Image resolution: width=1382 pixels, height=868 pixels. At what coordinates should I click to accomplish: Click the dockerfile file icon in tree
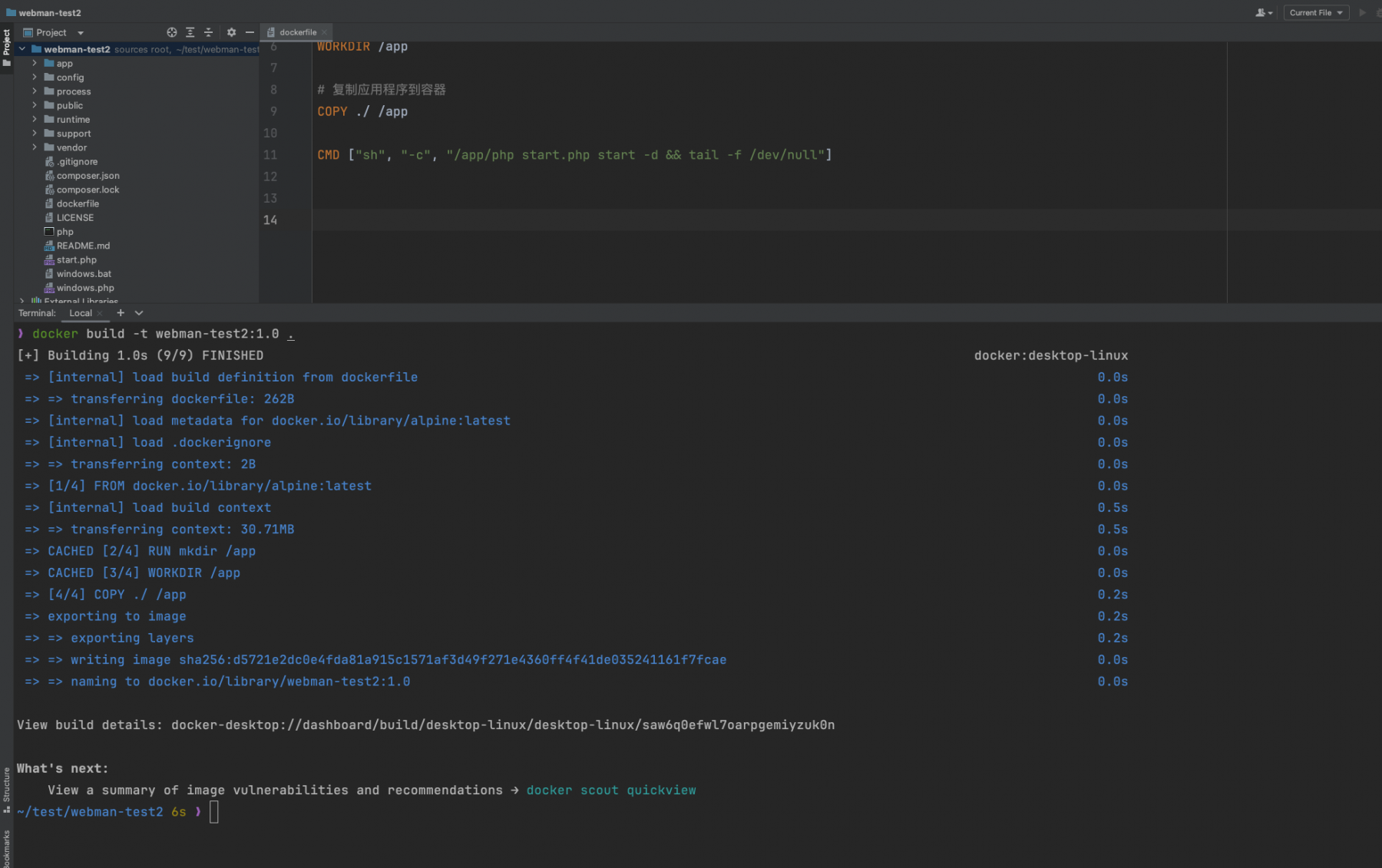pos(49,203)
